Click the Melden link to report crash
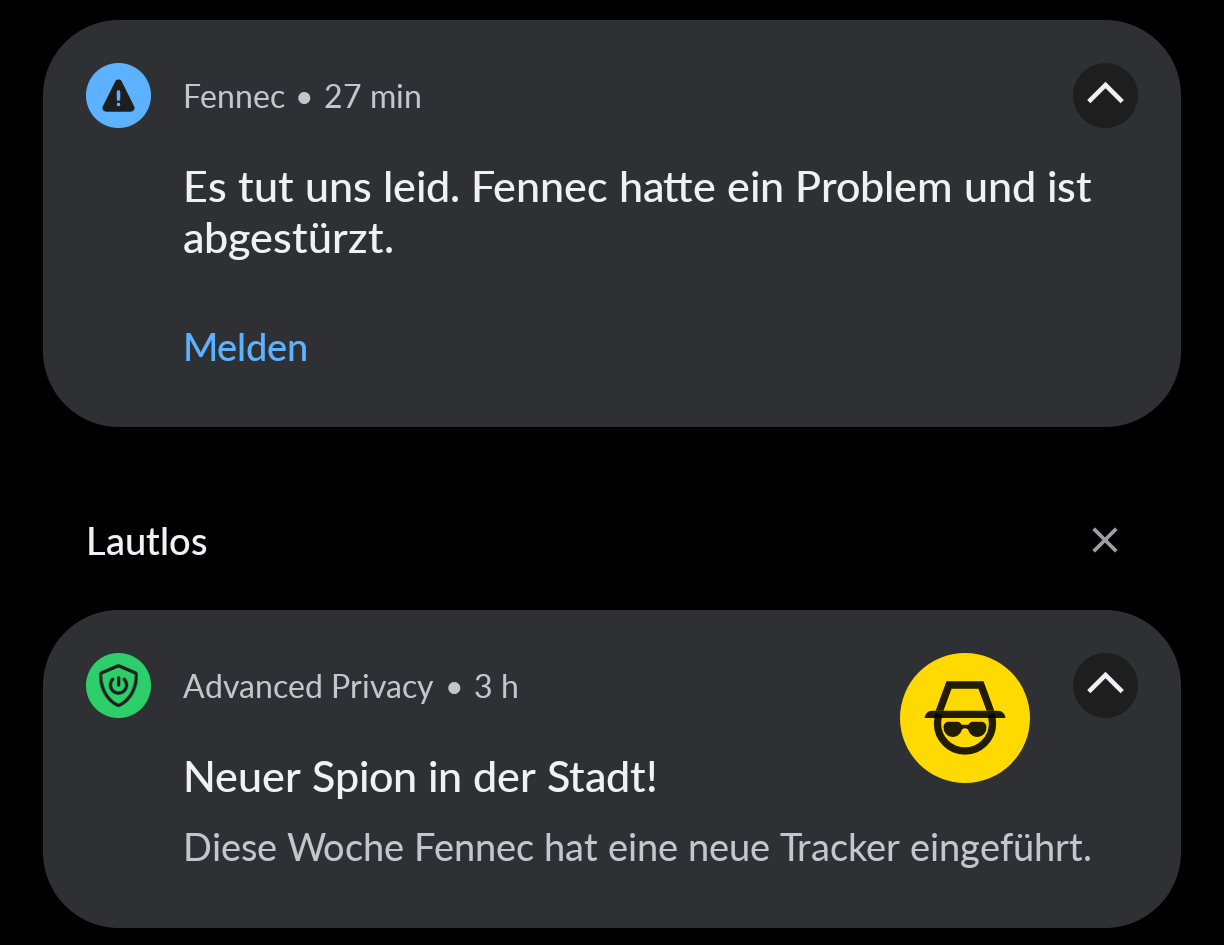The image size is (1224, 945). [246, 347]
